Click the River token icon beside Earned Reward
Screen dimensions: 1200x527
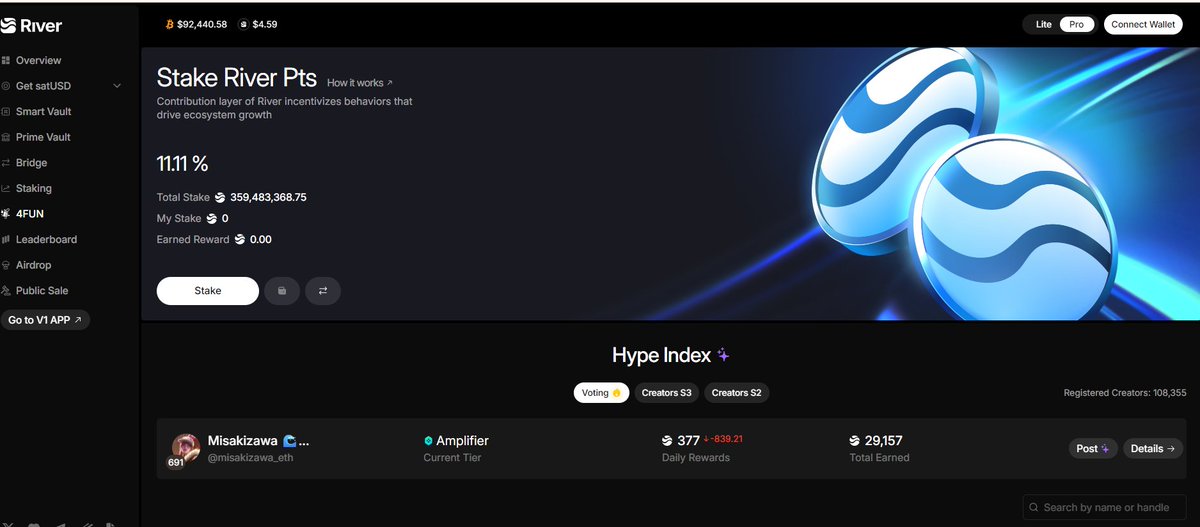[240, 239]
